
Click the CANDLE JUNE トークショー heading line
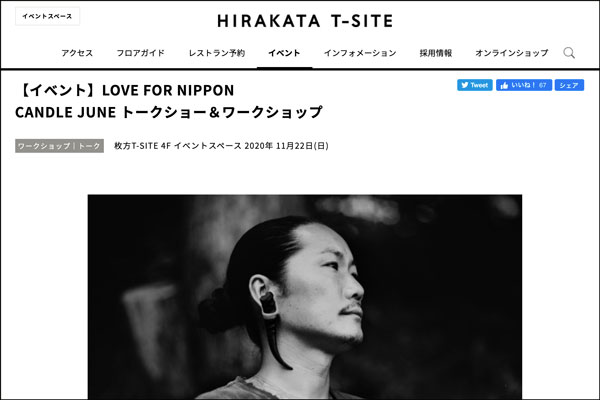(168, 112)
